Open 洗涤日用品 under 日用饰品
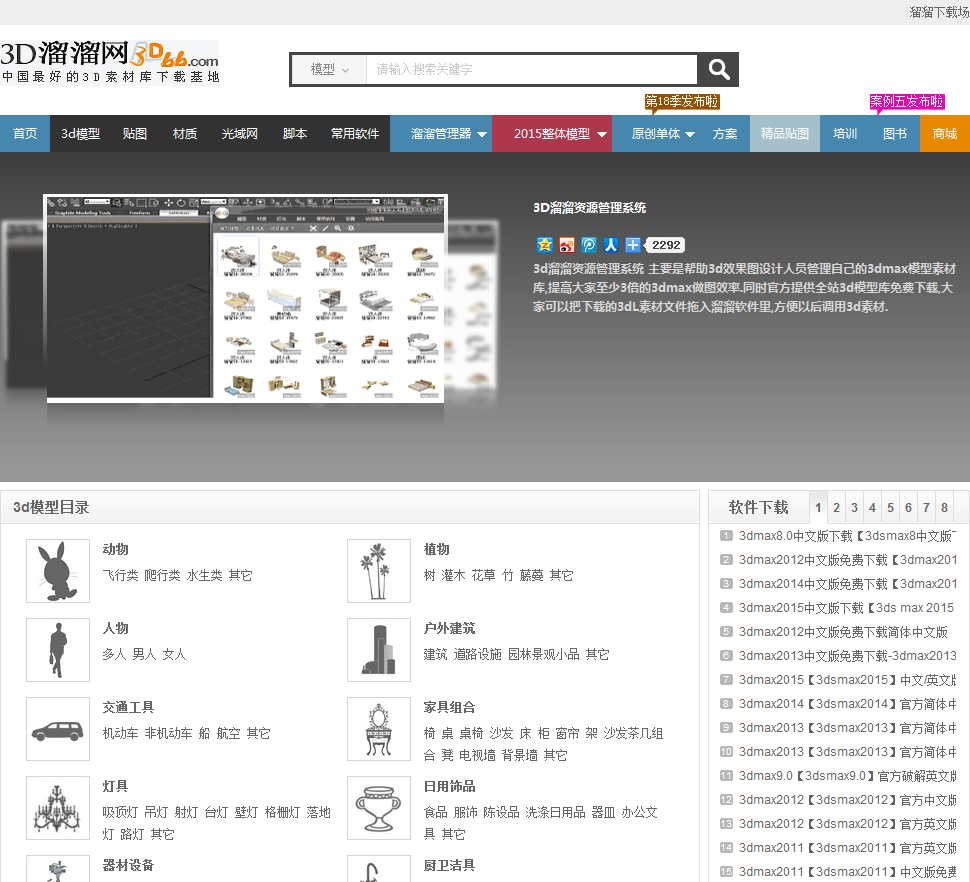This screenshot has width=970, height=882. point(555,812)
